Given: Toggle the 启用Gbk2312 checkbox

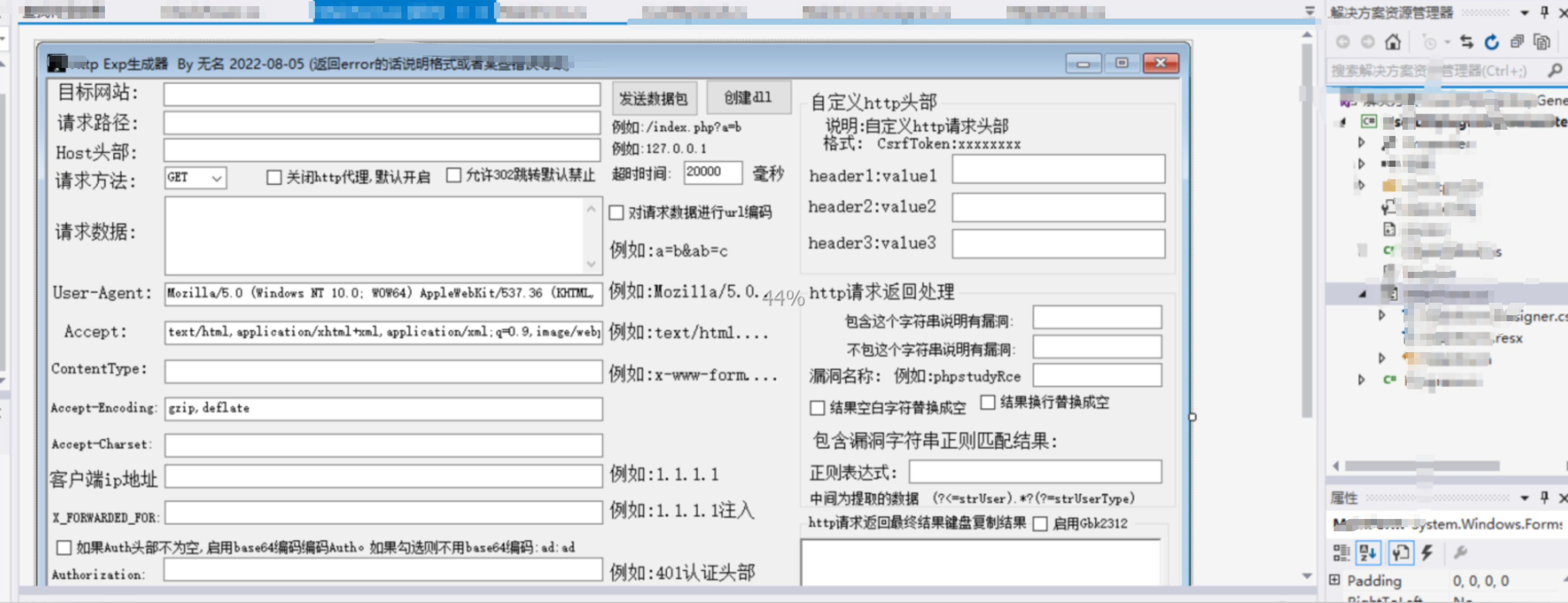Looking at the screenshot, I should [1040, 524].
